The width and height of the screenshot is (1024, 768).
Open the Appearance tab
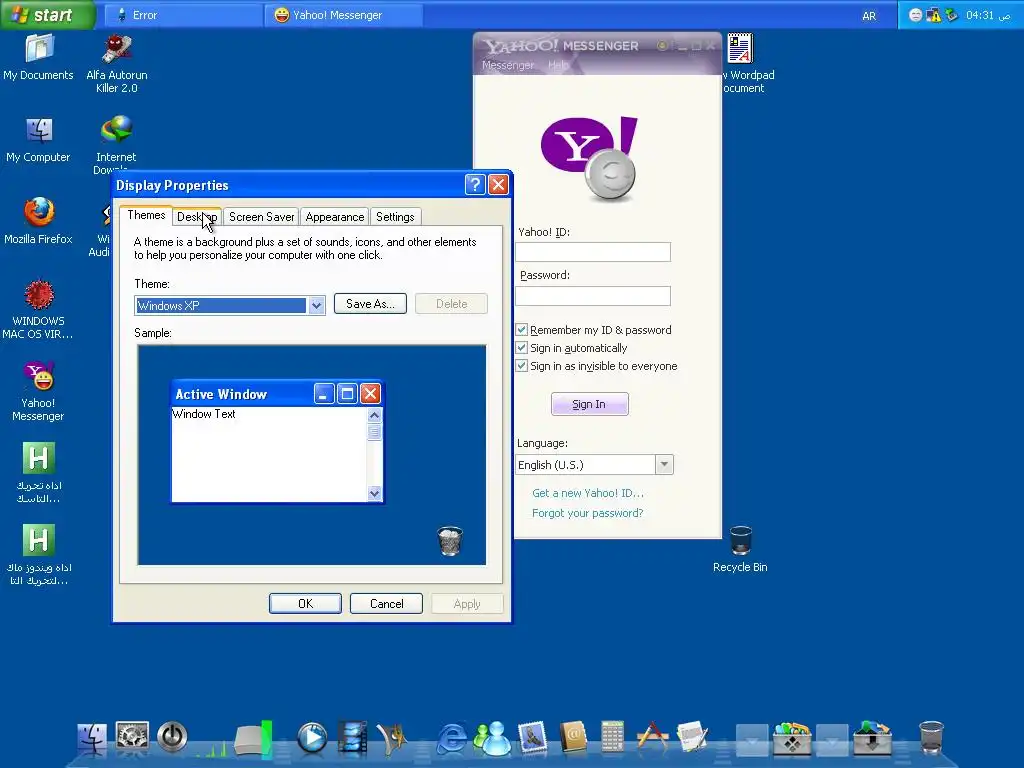click(x=334, y=217)
